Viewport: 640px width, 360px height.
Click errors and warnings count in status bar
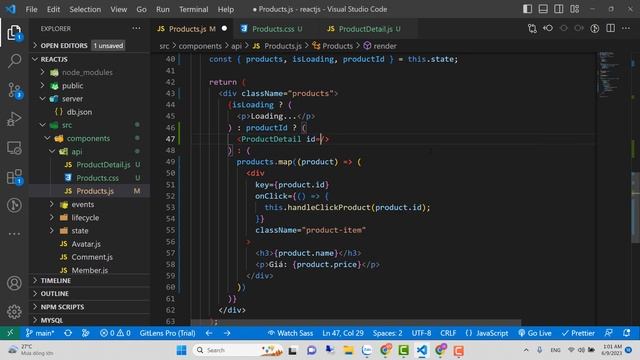[115, 333]
